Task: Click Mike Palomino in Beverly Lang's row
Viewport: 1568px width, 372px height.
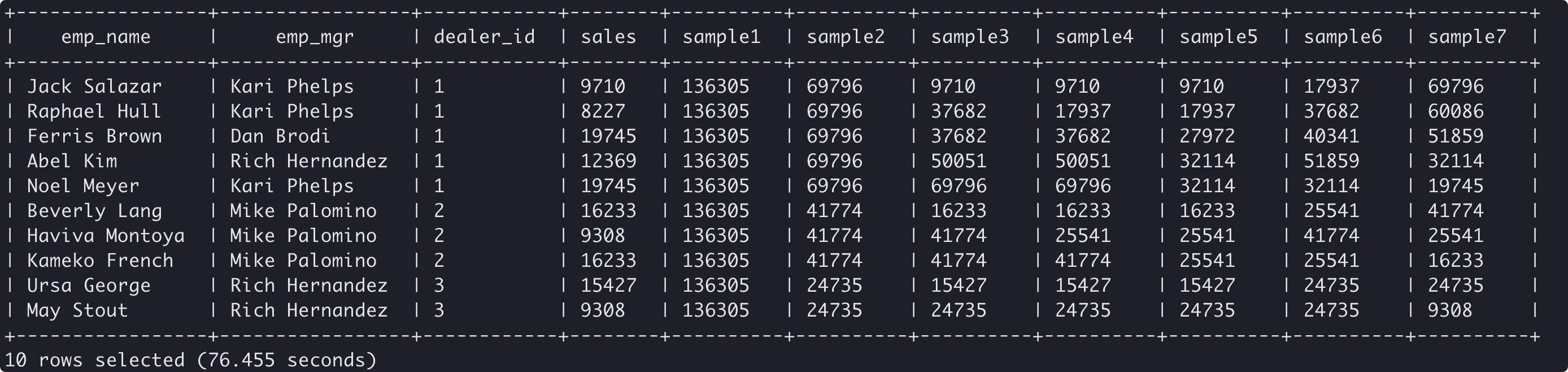Action: [303, 211]
